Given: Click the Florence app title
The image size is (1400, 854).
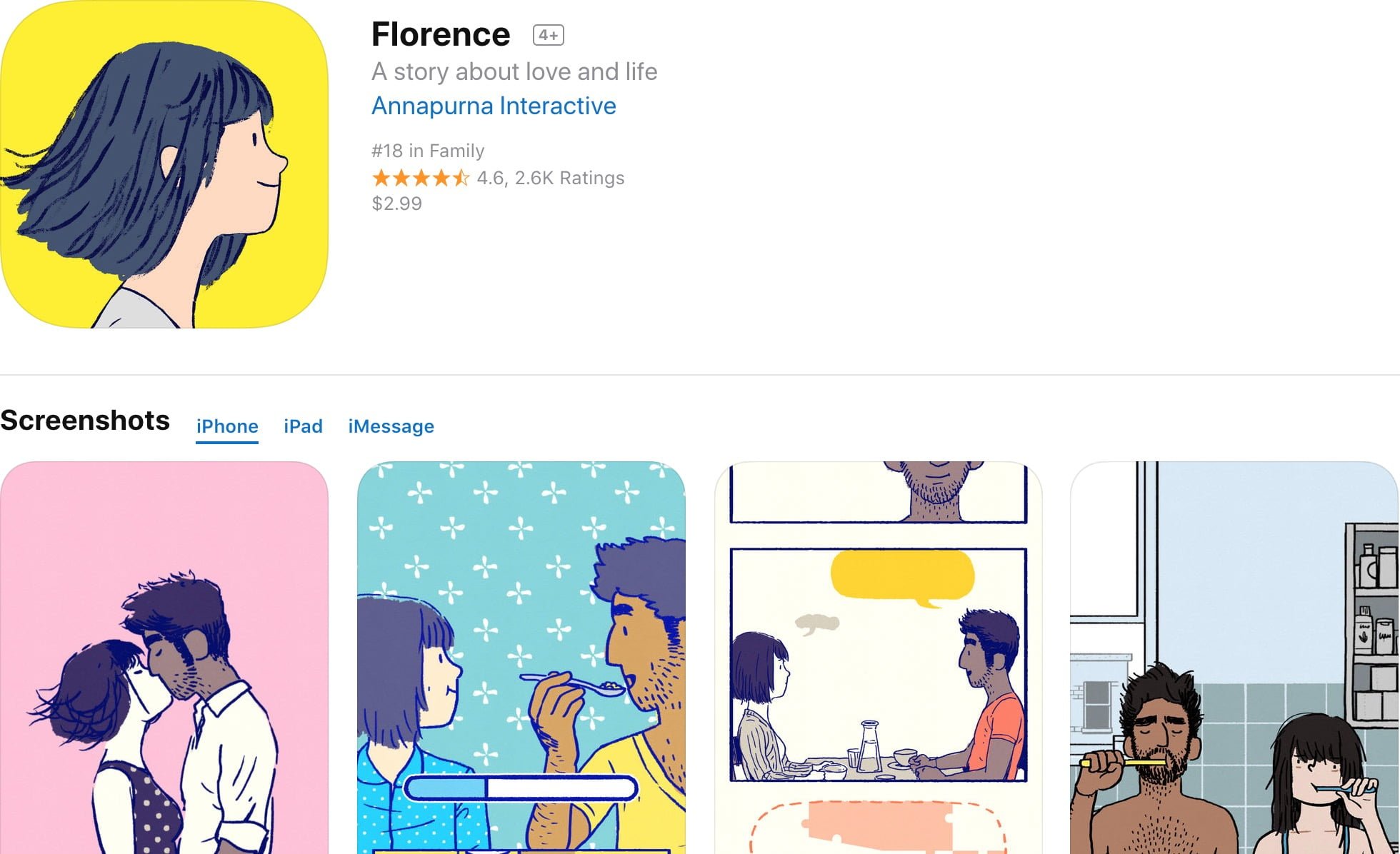Looking at the screenshot, I should click(441, 34).
